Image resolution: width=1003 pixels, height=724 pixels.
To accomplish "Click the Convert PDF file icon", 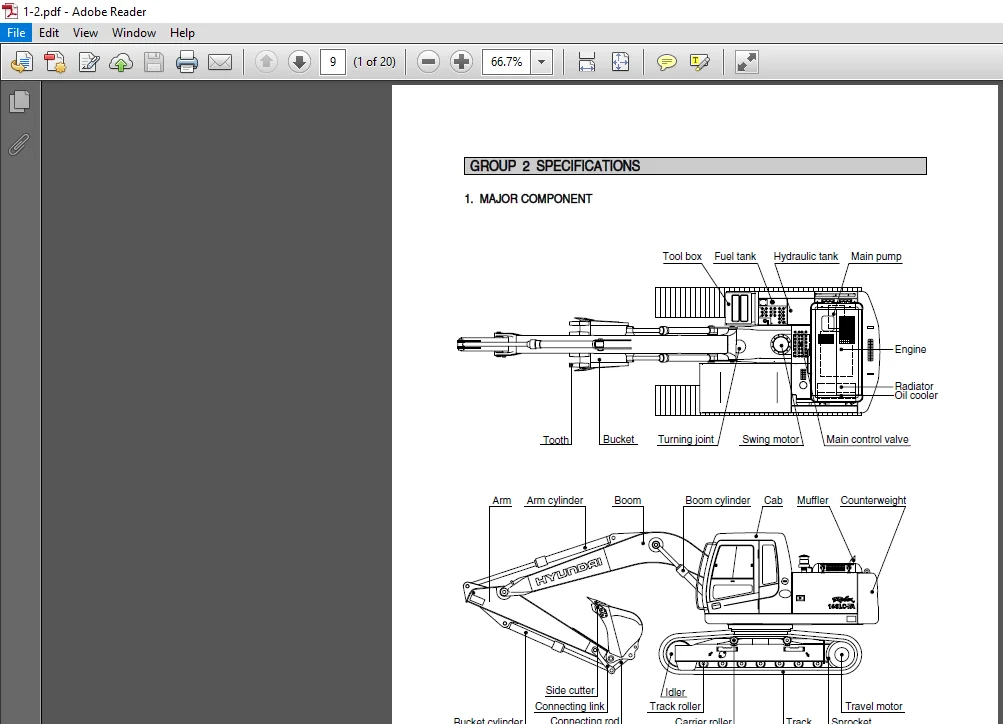I will pos(55,62).
